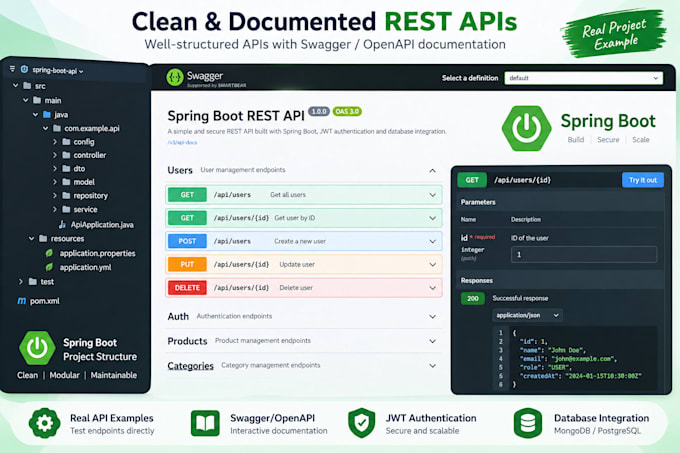680x453 pixels.
Task: Open the spring-boot-api project dropdown
Action: 58,70
